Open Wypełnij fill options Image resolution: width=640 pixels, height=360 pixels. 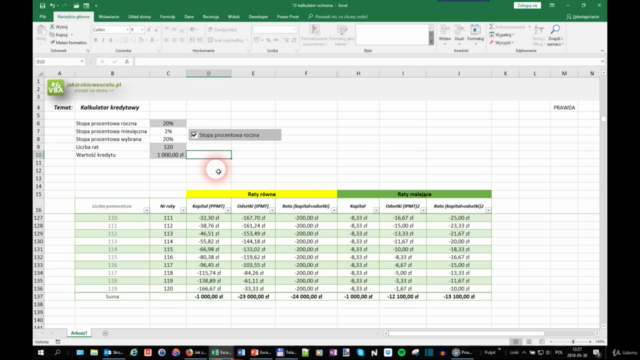coord(502,35)
